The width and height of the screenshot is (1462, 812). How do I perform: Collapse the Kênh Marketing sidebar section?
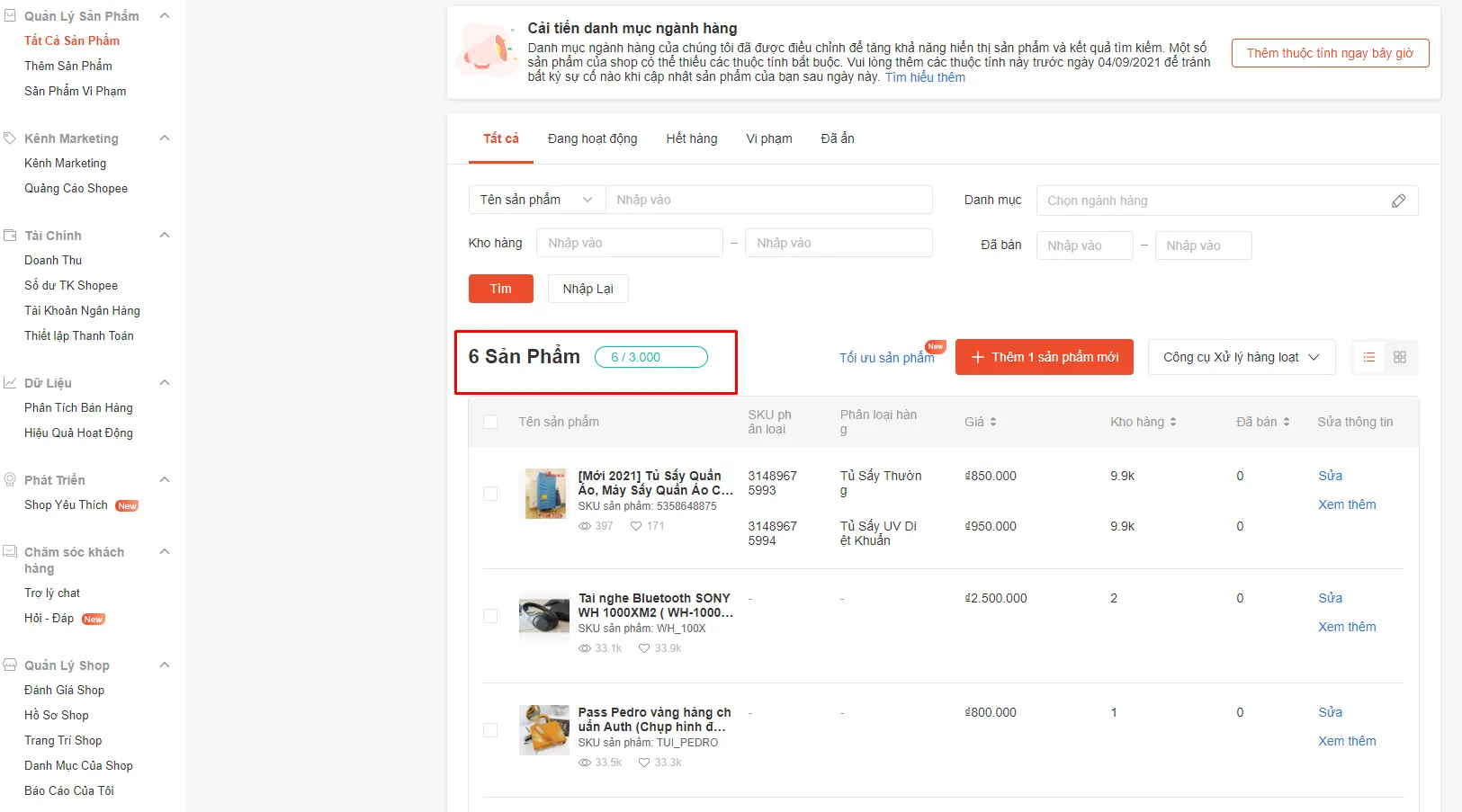[165, 138]
